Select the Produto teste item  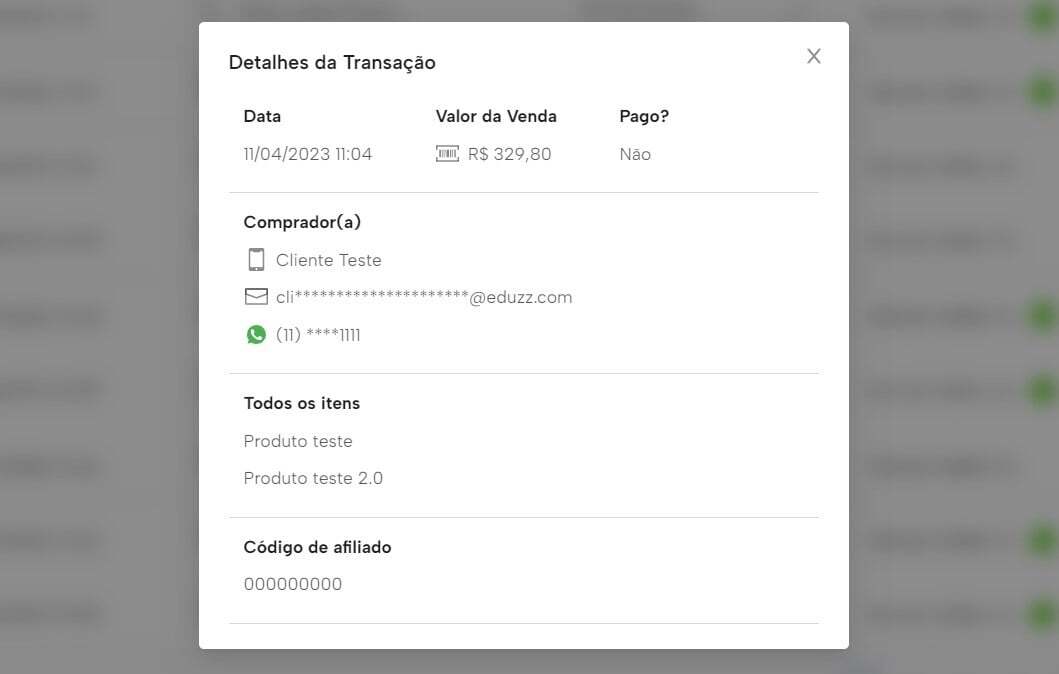point(298,441)
